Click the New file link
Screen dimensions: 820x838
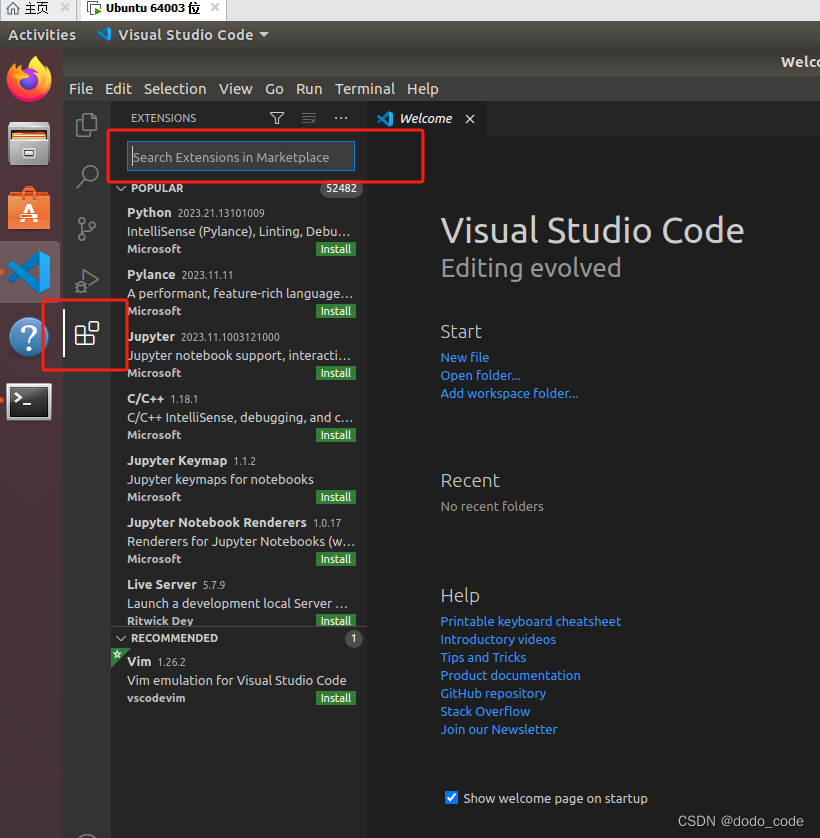pos(465,357)
